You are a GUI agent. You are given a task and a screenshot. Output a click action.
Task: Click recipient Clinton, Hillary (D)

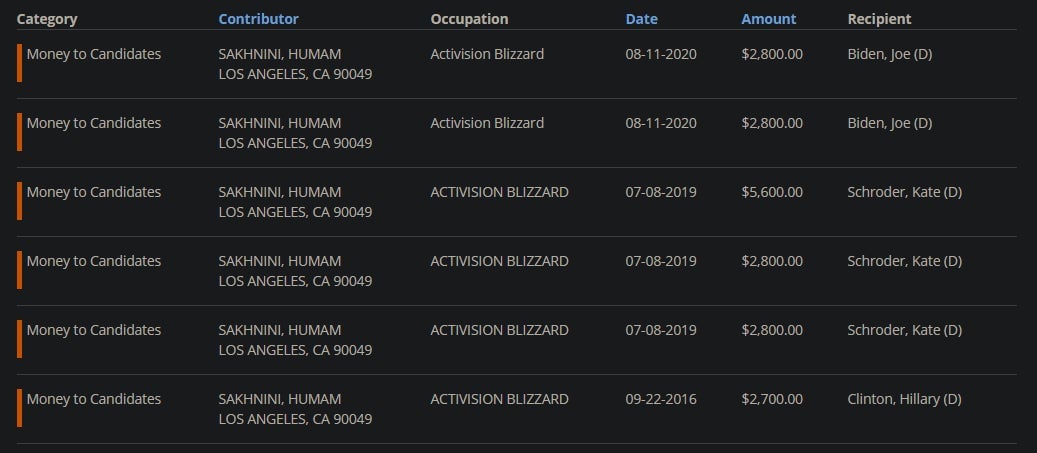[904, 399]
